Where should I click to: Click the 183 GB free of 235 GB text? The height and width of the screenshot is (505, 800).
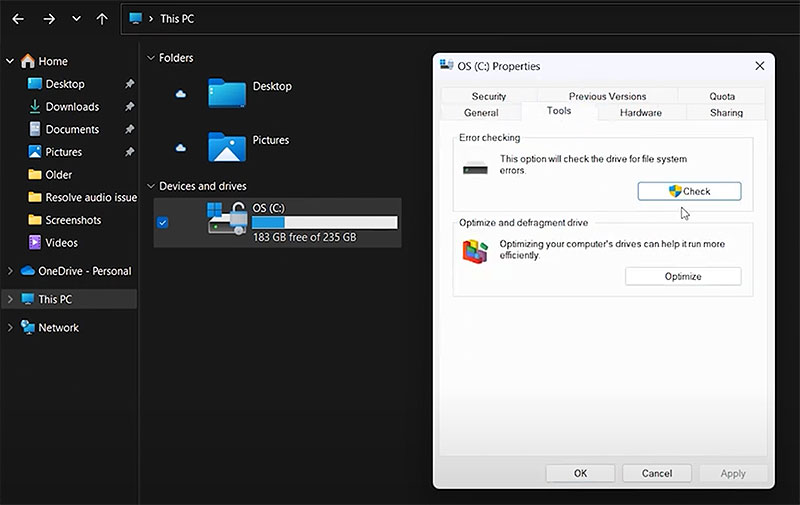point(305,237)
